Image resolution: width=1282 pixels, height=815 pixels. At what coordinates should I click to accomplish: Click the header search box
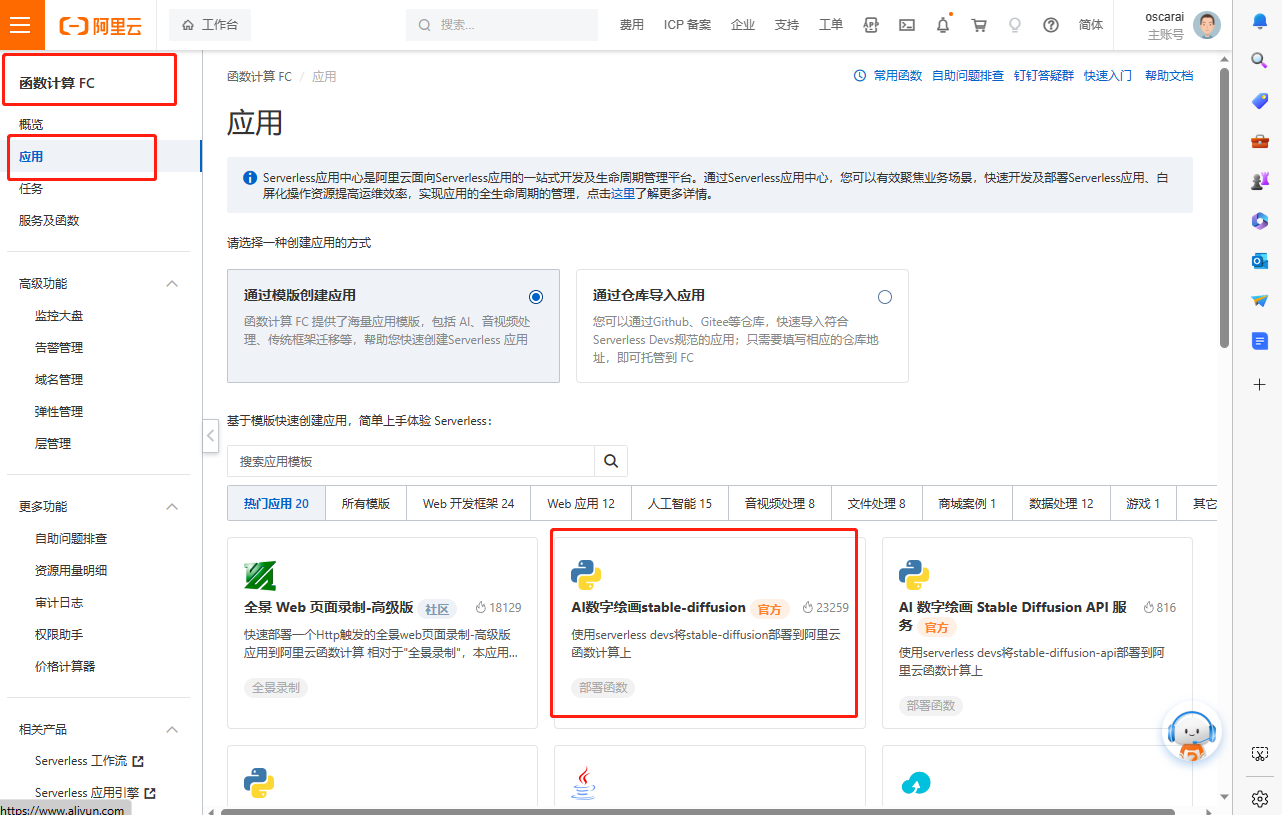504,25
